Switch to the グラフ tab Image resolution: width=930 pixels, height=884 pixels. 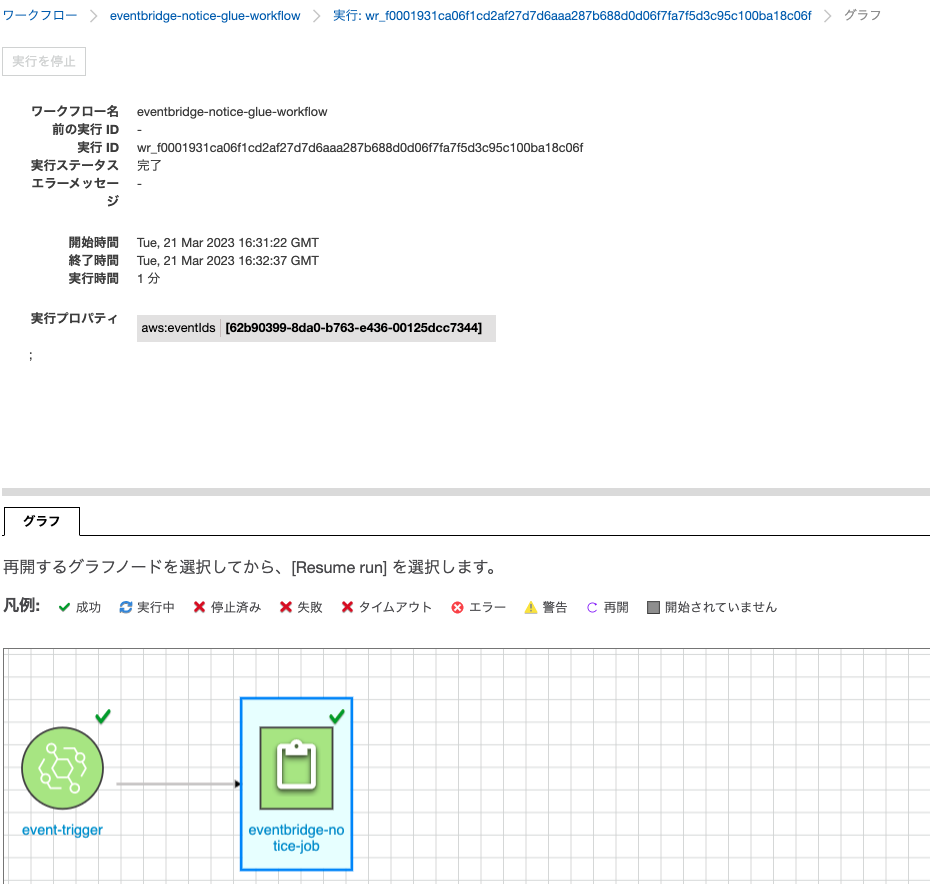click(x=42, y=521)
